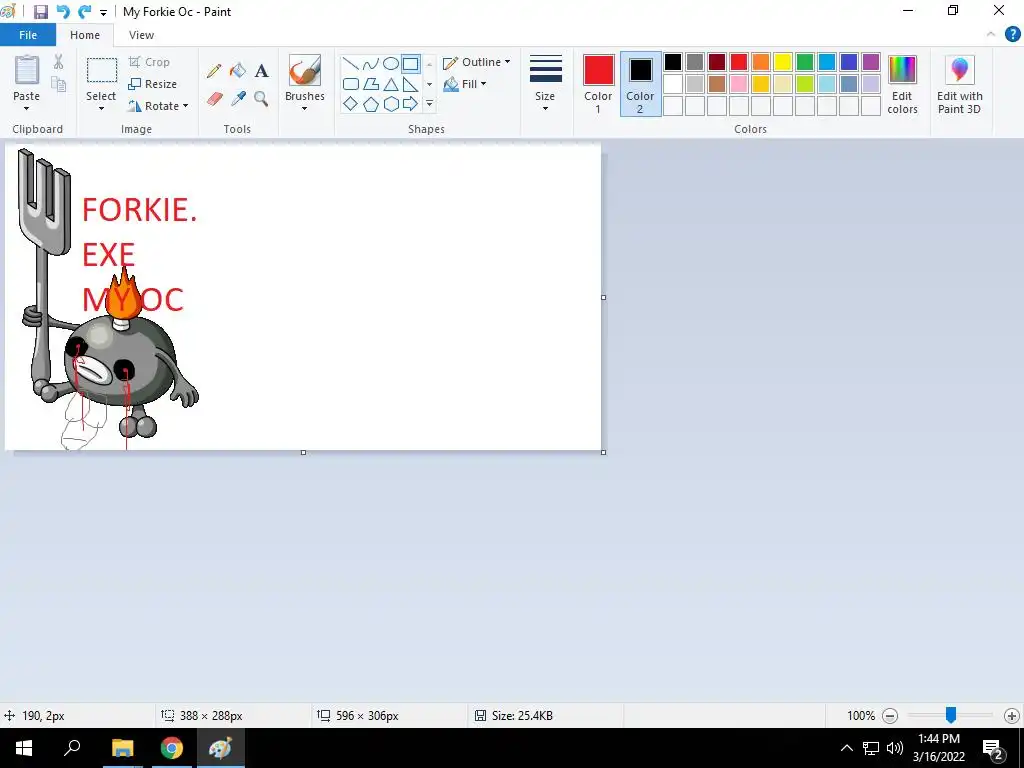Choose the Polygon shape
Screen dimensions: 1024x768
[370, 84]
